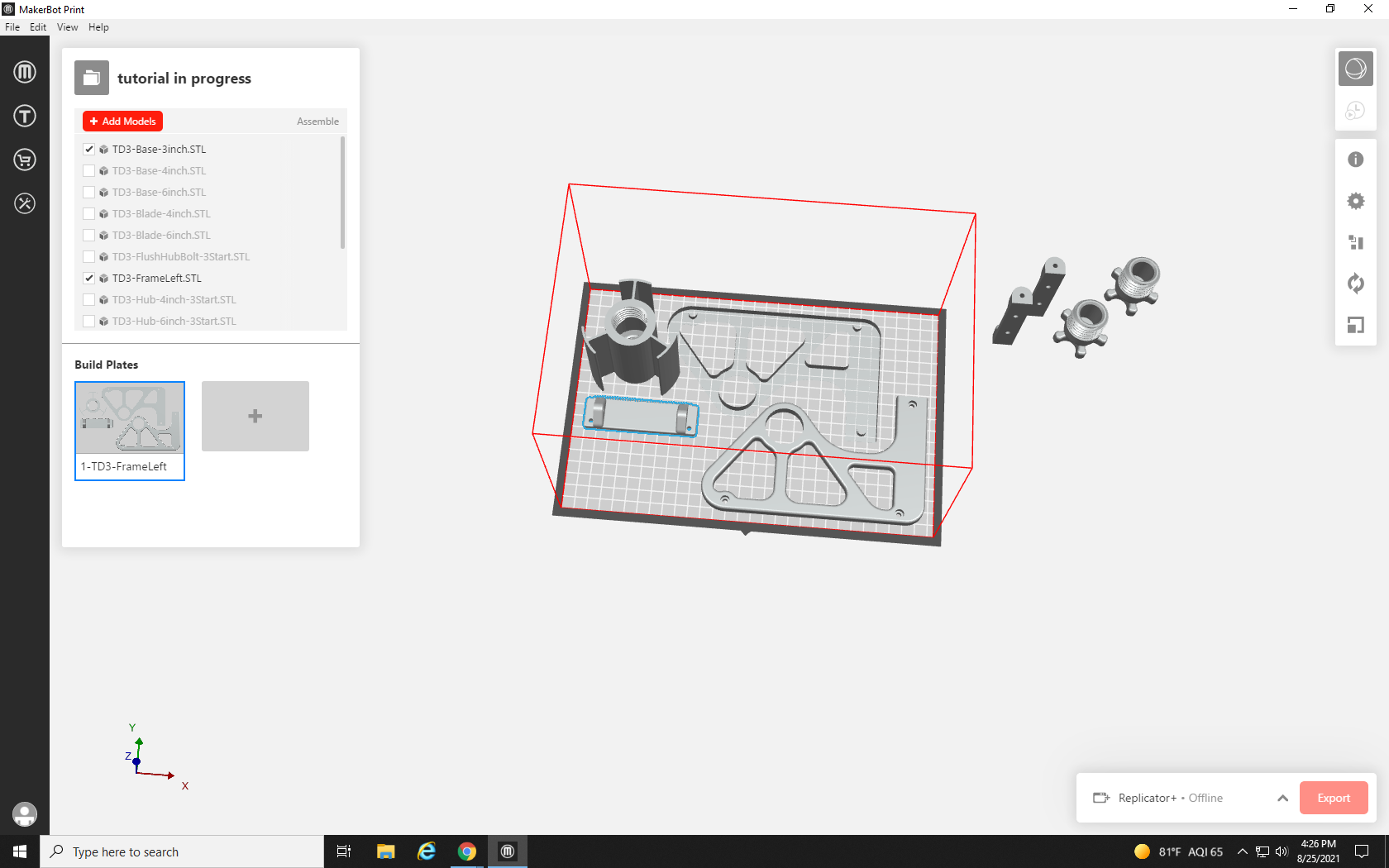This screenshot has height=868, width=1389.
Task: Select the highlighted bracket model on build plate
Action: 641,416
